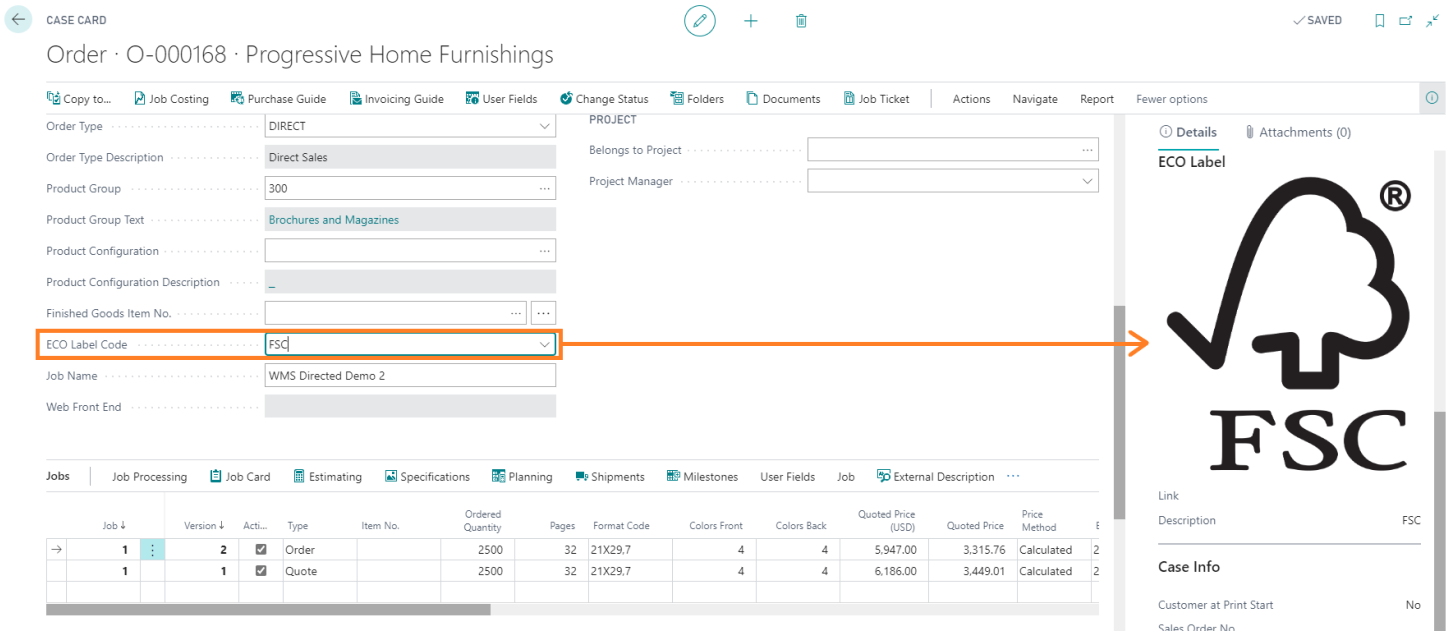Screen dimensions: 1449x631
Task: Launch the Purchase Guide
Action: coord(278,98)
